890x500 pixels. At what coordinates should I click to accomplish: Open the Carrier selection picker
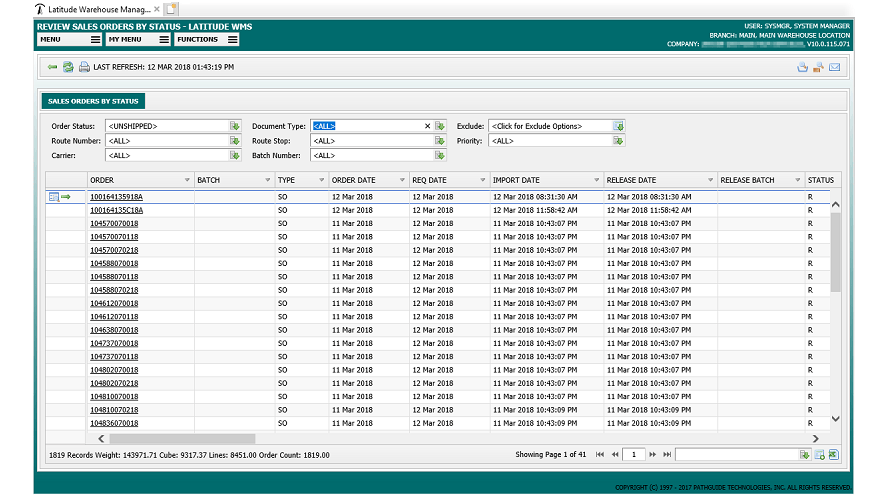234,156
